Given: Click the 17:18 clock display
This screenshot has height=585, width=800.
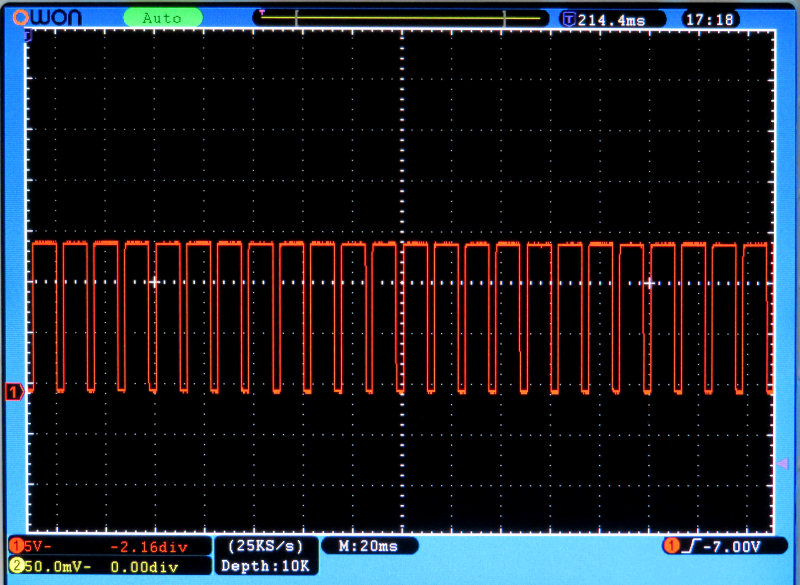Looking at the screenshot, I should click(x=710, y=20).
